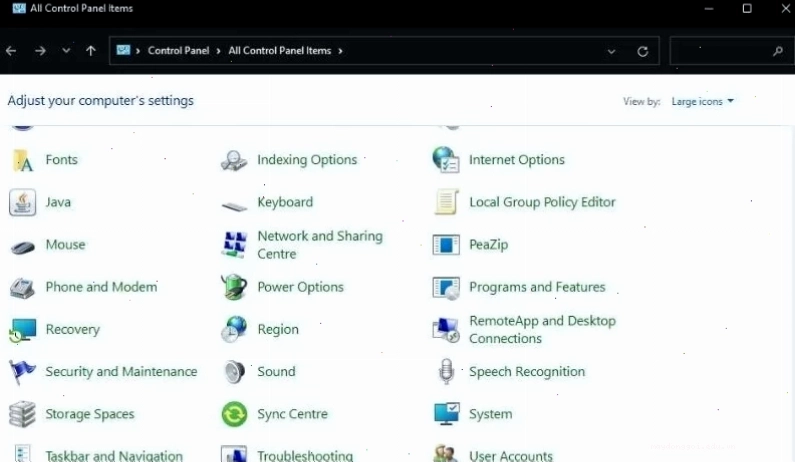Viewport: 795px width, 463px height.
Task: Open the PeaZip text link
Action: (488, 245)
